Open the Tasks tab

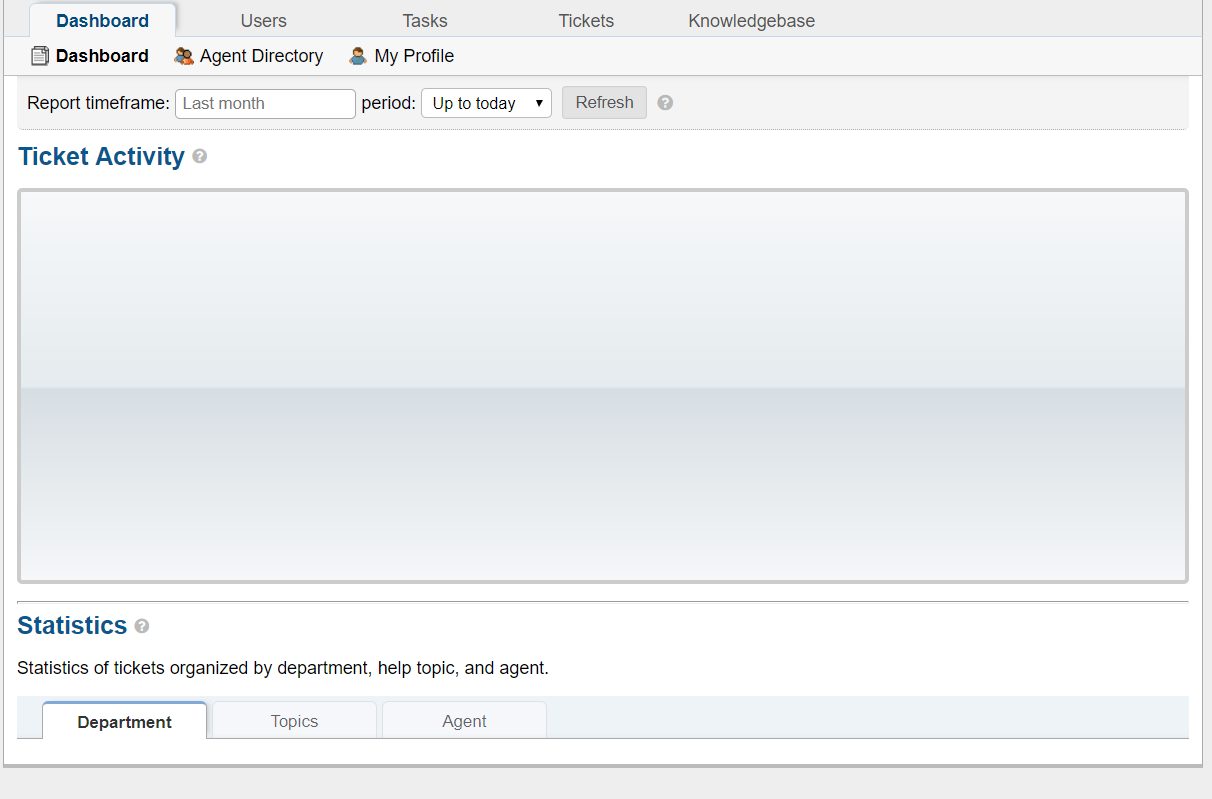[425, 21]
